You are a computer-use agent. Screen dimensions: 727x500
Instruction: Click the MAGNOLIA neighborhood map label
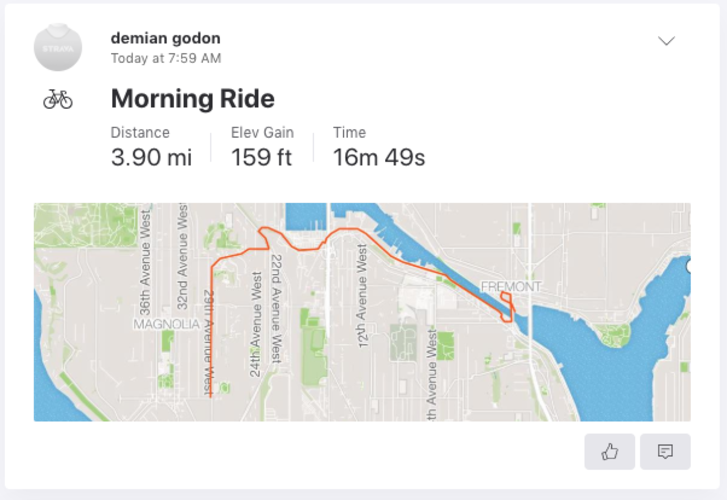click(166, 324)
